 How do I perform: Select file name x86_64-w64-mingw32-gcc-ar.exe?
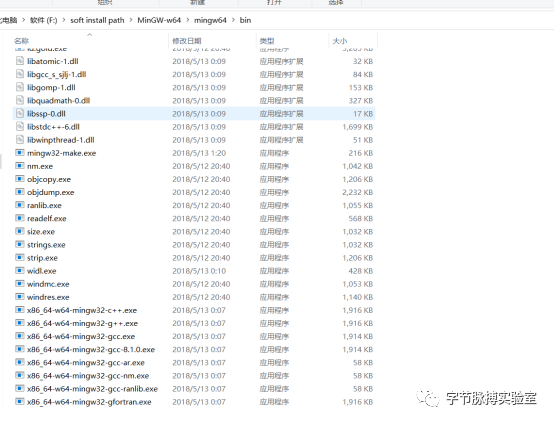86,363
